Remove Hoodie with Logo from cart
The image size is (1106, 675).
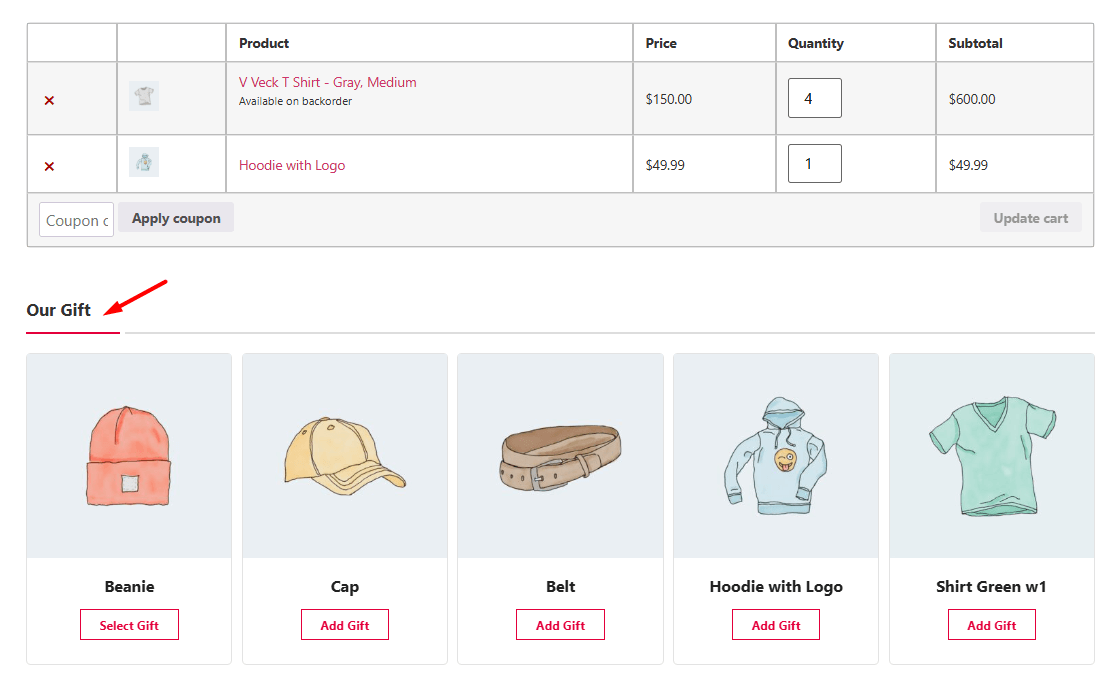click(49, 166)
